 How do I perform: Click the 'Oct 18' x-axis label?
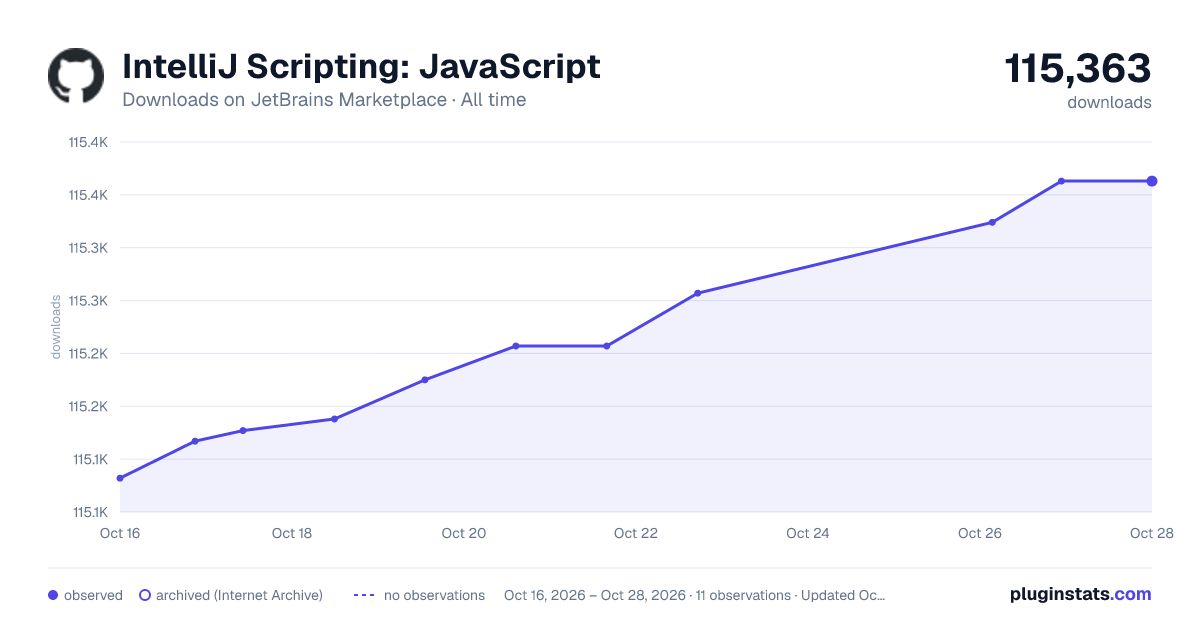point(292,533)
